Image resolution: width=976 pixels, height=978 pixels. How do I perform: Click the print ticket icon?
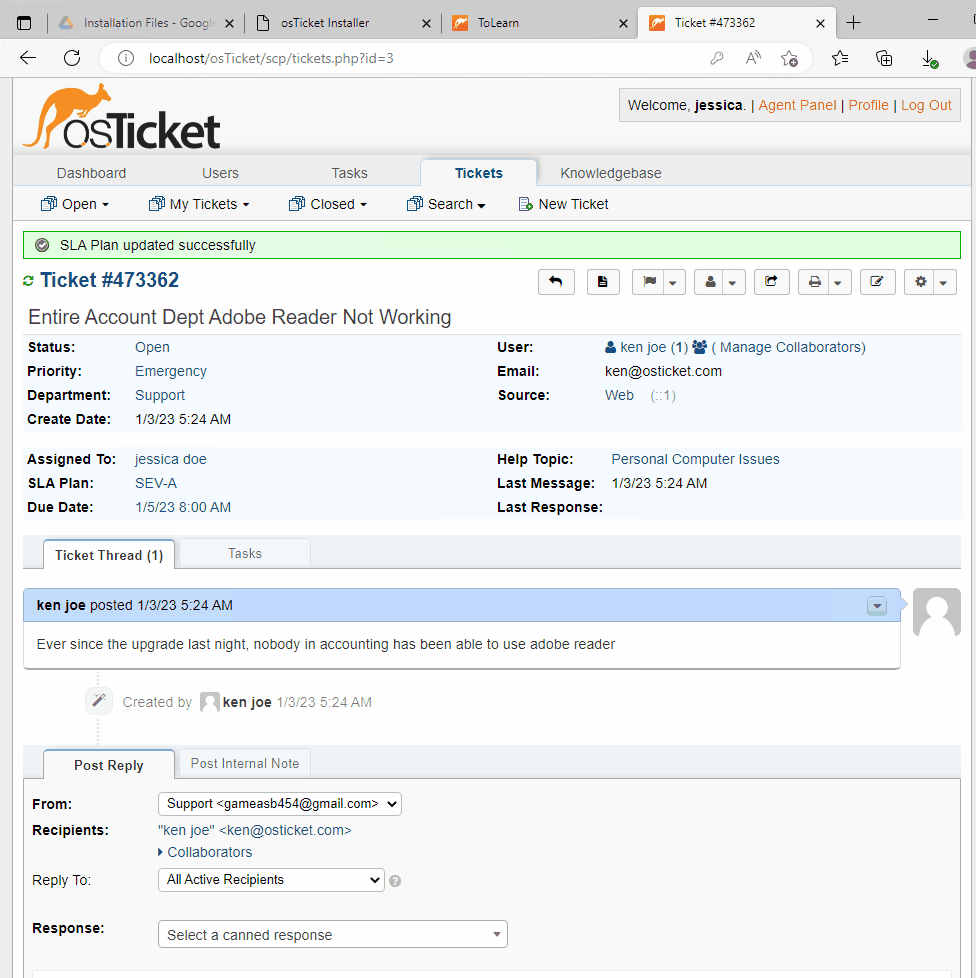click(814, 282)
